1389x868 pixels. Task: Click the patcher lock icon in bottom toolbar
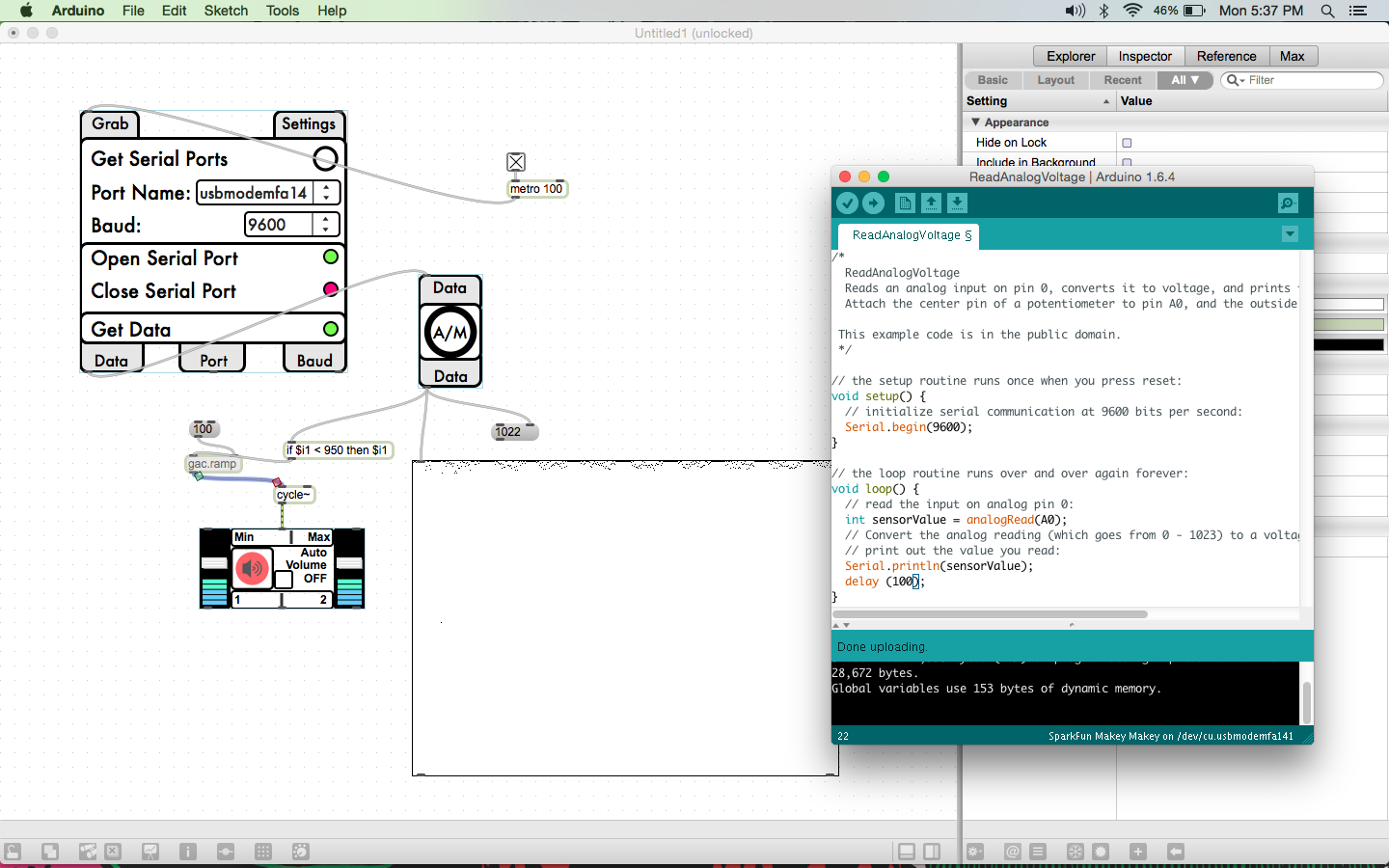tap(13, 852)
